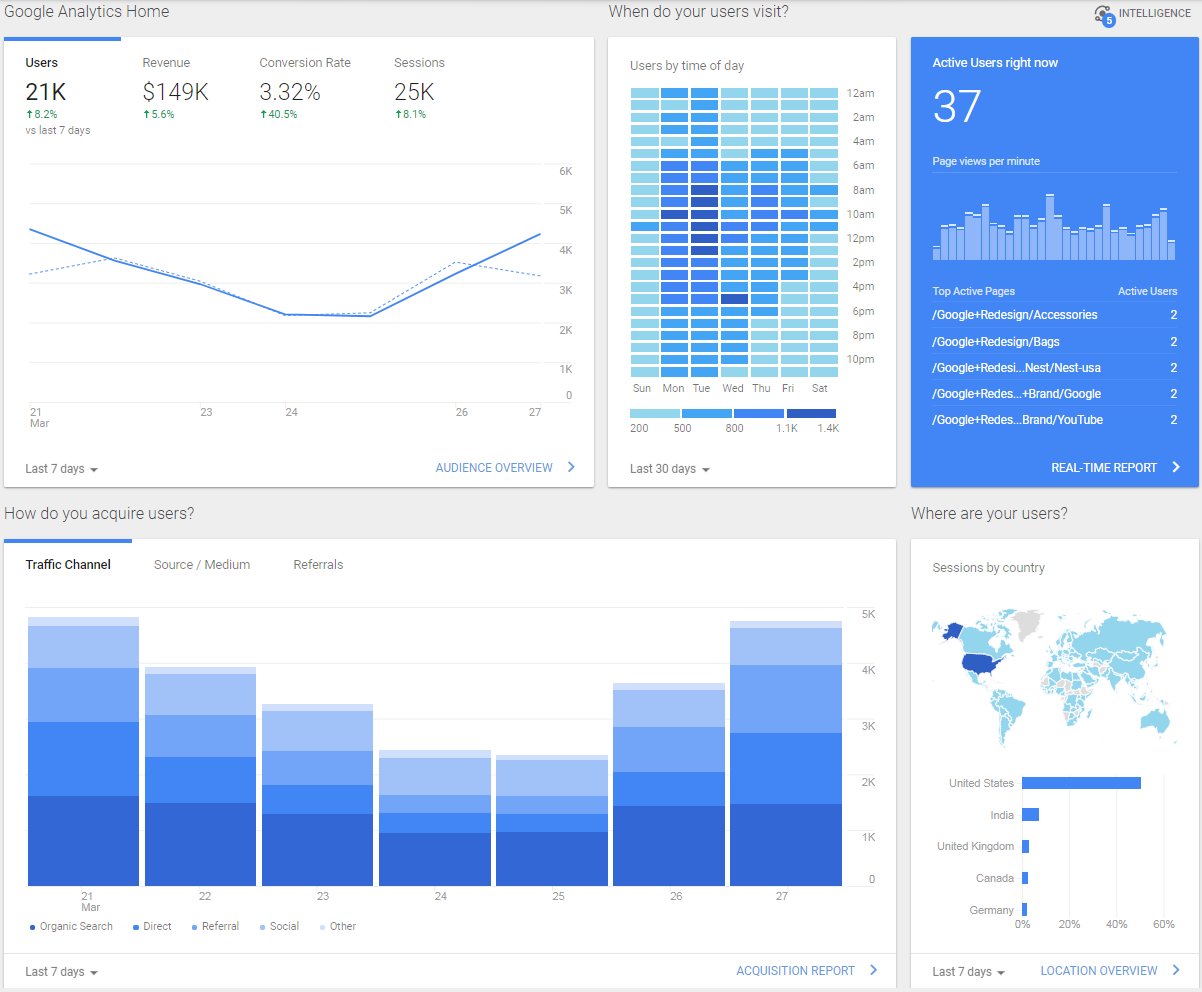
Task: Click the 3.32% conversion rate value
Action: pos(290,92)
